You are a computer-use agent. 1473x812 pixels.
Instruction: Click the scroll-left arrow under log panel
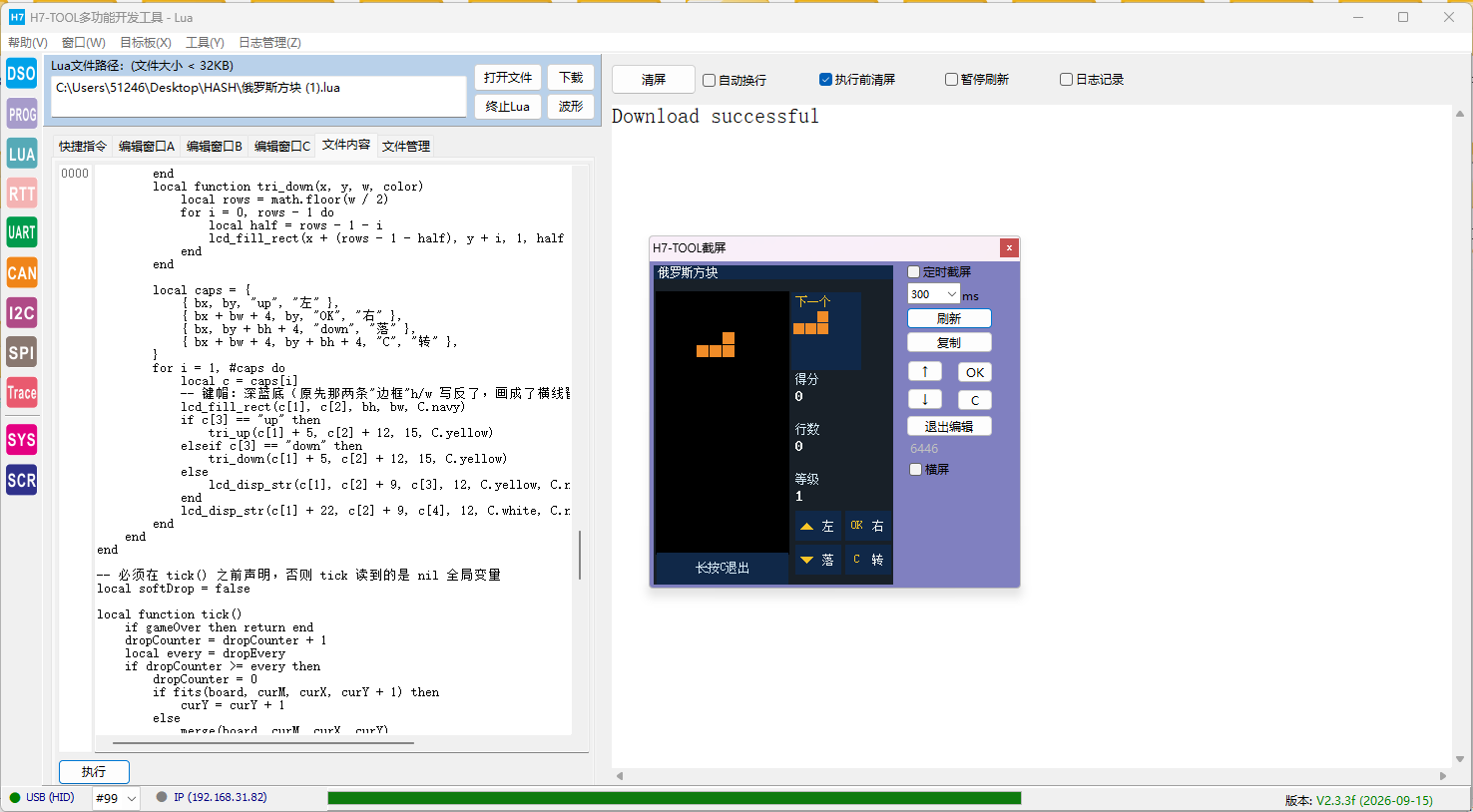click(620, 775)
